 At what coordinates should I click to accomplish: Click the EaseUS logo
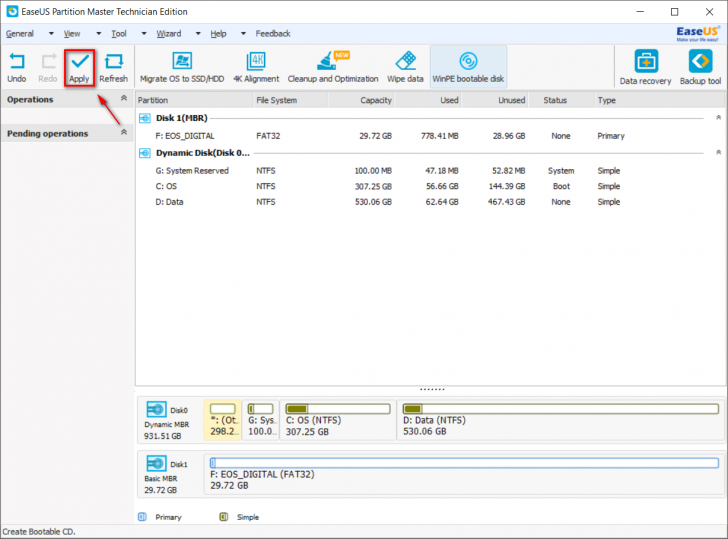698,33
